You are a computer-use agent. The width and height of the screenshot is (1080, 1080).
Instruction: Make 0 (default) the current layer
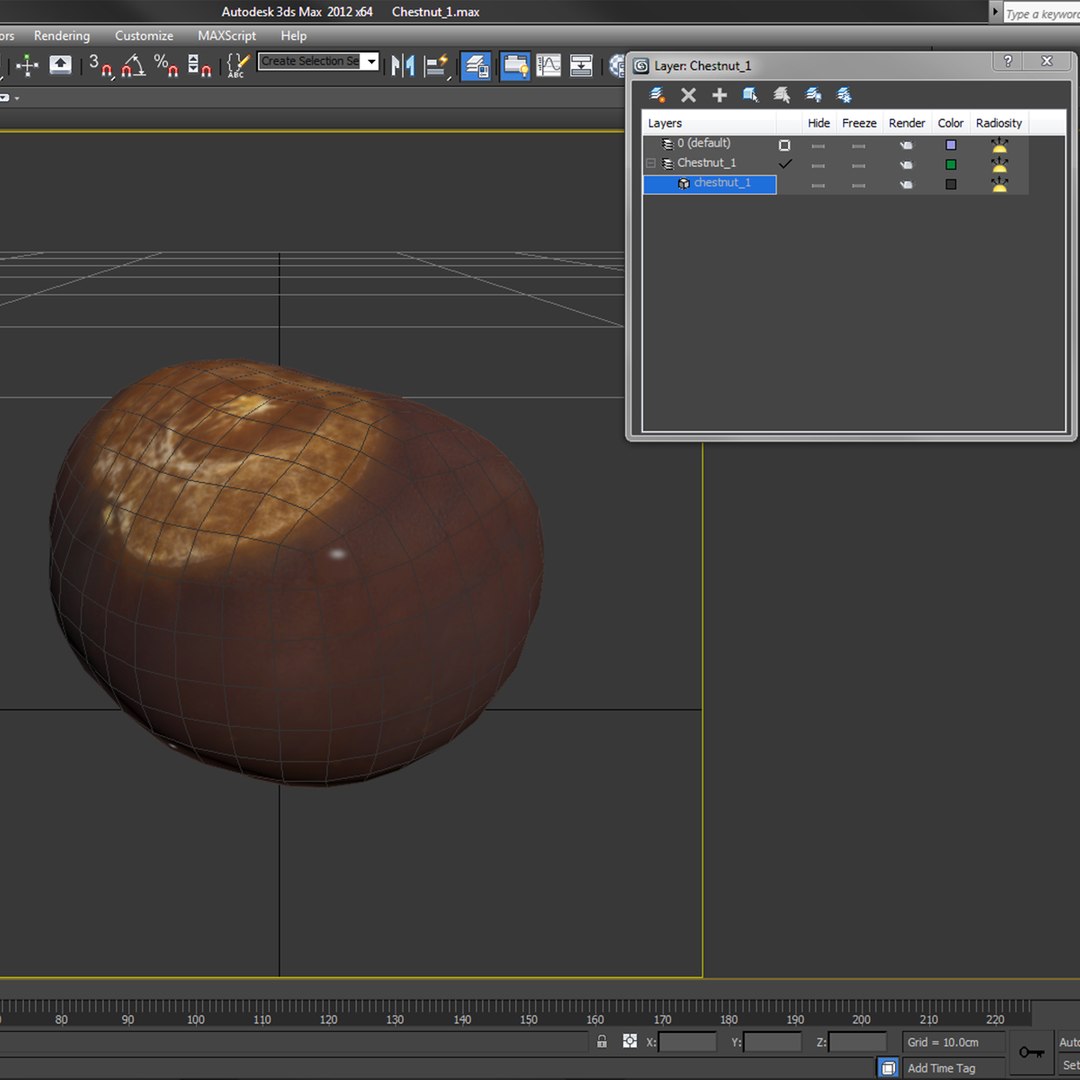(x=784, y=145)
